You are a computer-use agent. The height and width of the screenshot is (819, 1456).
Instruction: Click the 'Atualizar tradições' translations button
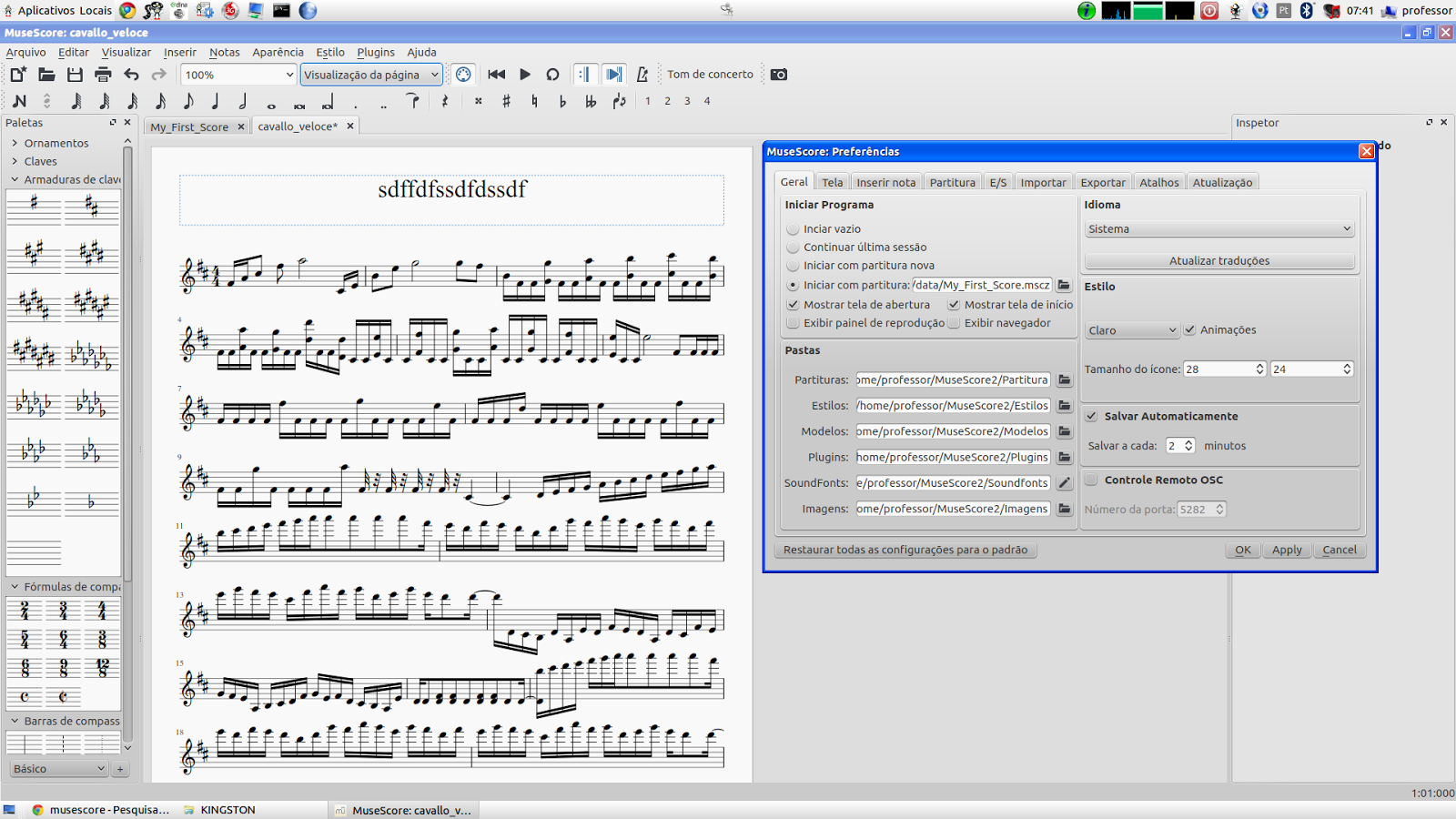coord(1219,260)
